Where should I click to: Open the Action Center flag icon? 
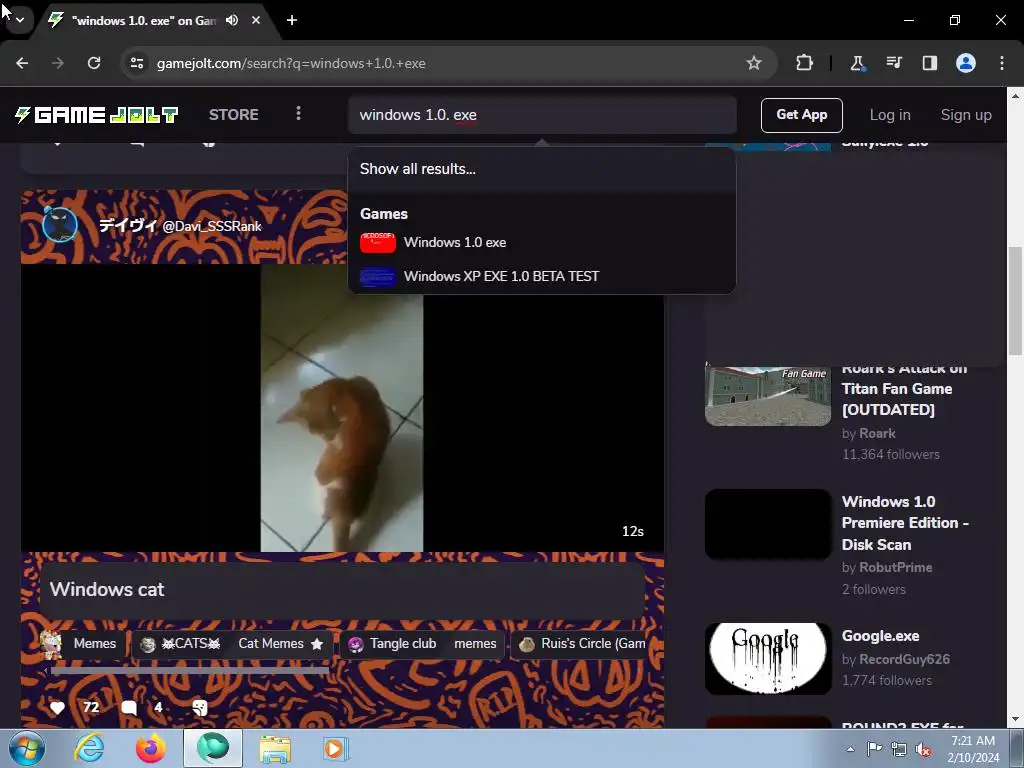[874, 749]
